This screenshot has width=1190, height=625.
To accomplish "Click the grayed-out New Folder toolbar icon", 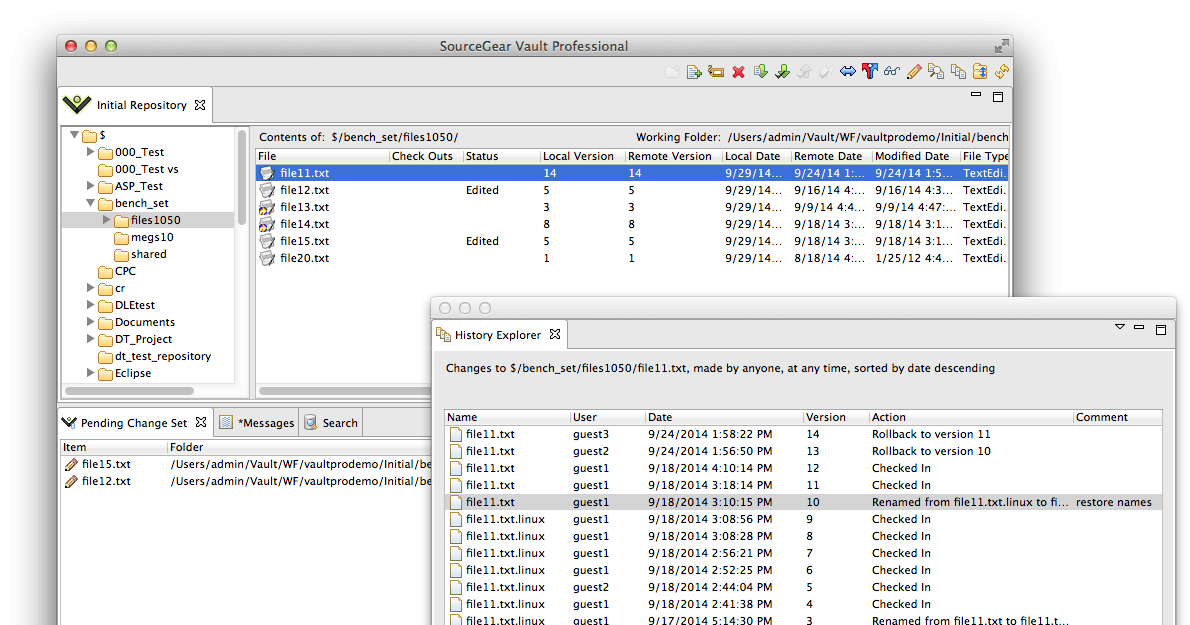I will [x=672, y=72].
